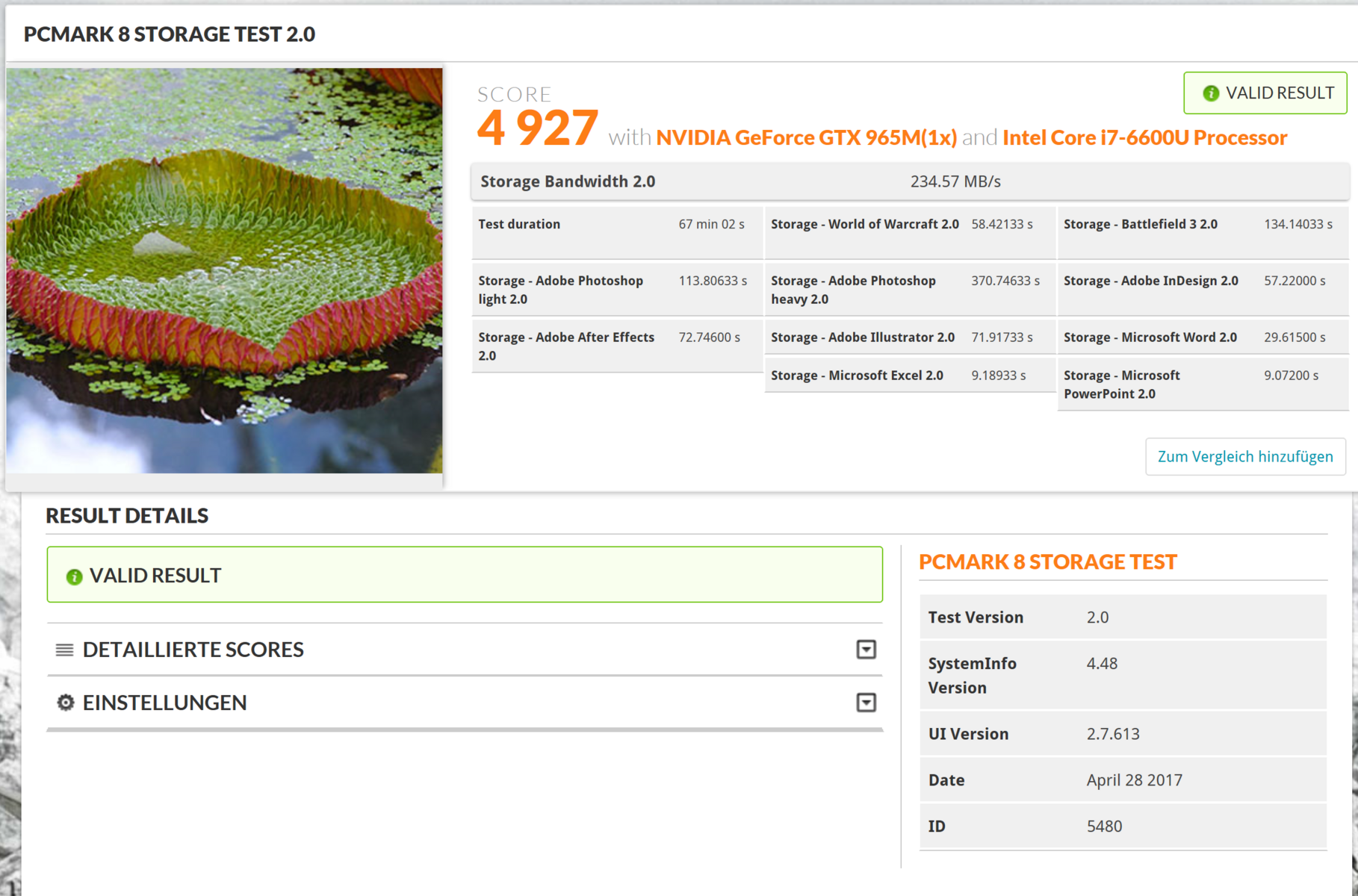Screen dimensions: 1358x896
Task: Click the water lily result thumbnail
Action: [x=224, y=270]
